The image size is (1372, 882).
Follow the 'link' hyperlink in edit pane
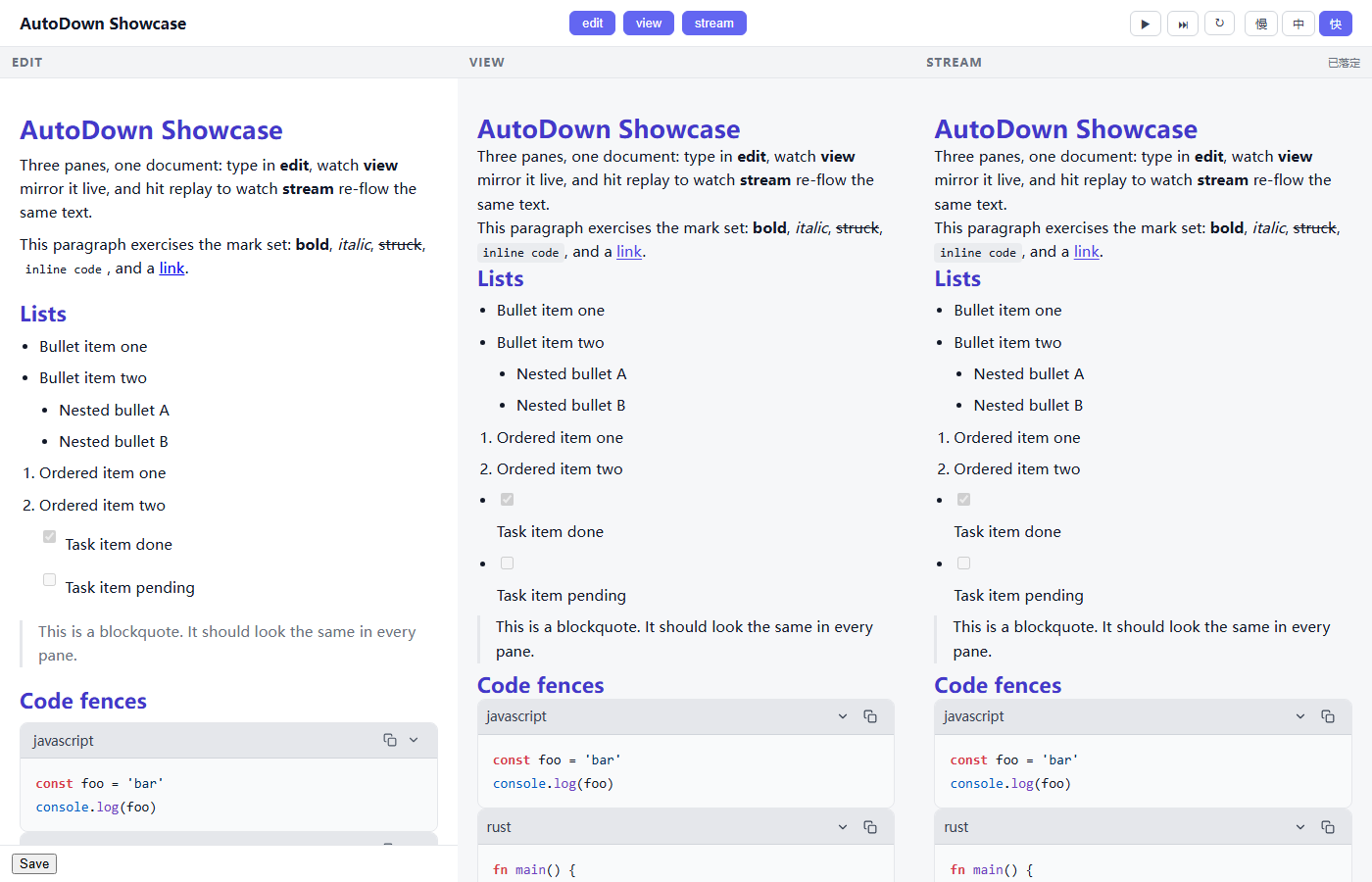172,269
